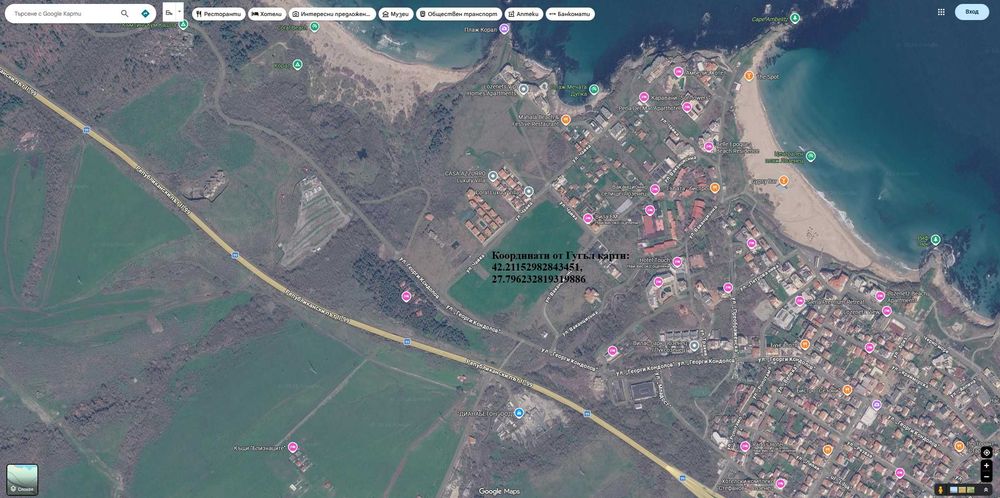Open the Google apps grid icon
The height and width of the screenshot is (498, 1000).
pyautogui.click(x=941, y=12)
